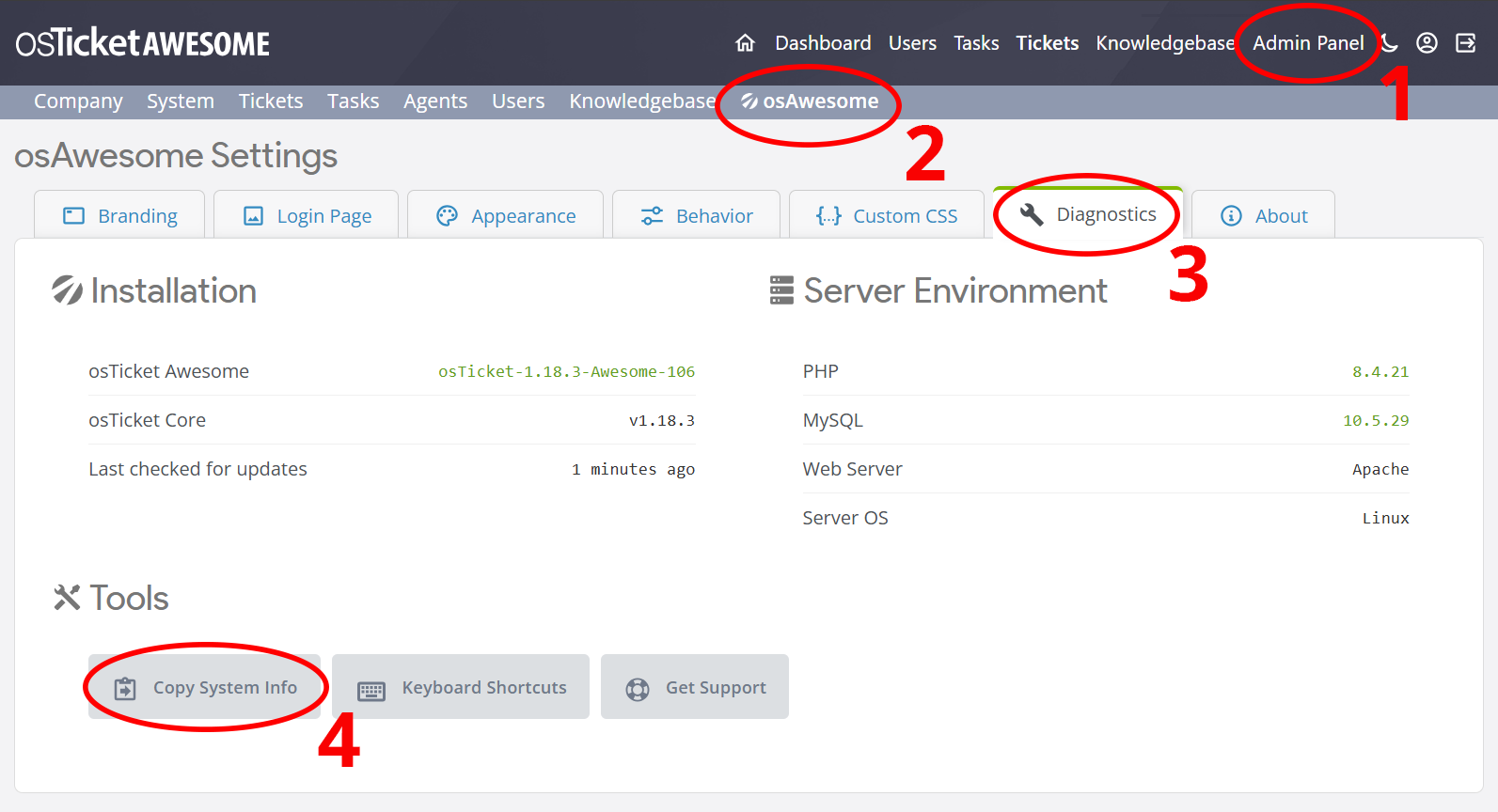Click the 'osTicket Core' row label

coord(147,420)
